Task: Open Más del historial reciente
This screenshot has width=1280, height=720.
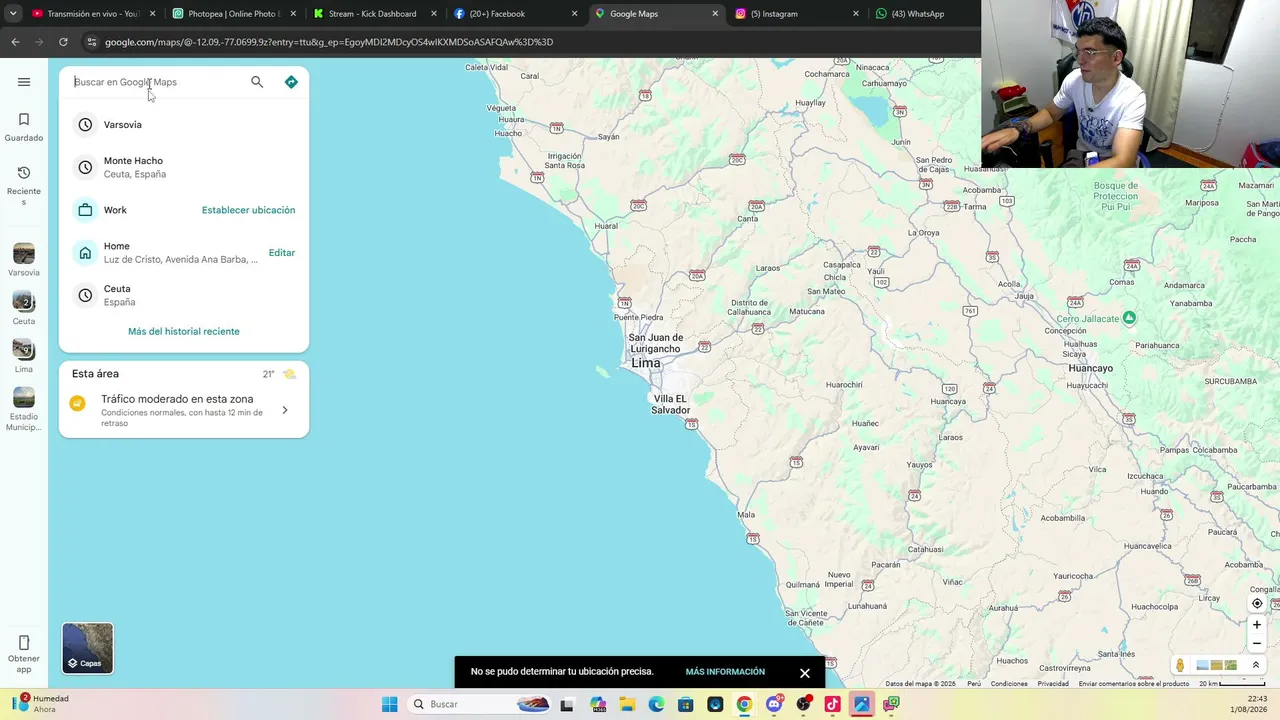Action: 184,331
